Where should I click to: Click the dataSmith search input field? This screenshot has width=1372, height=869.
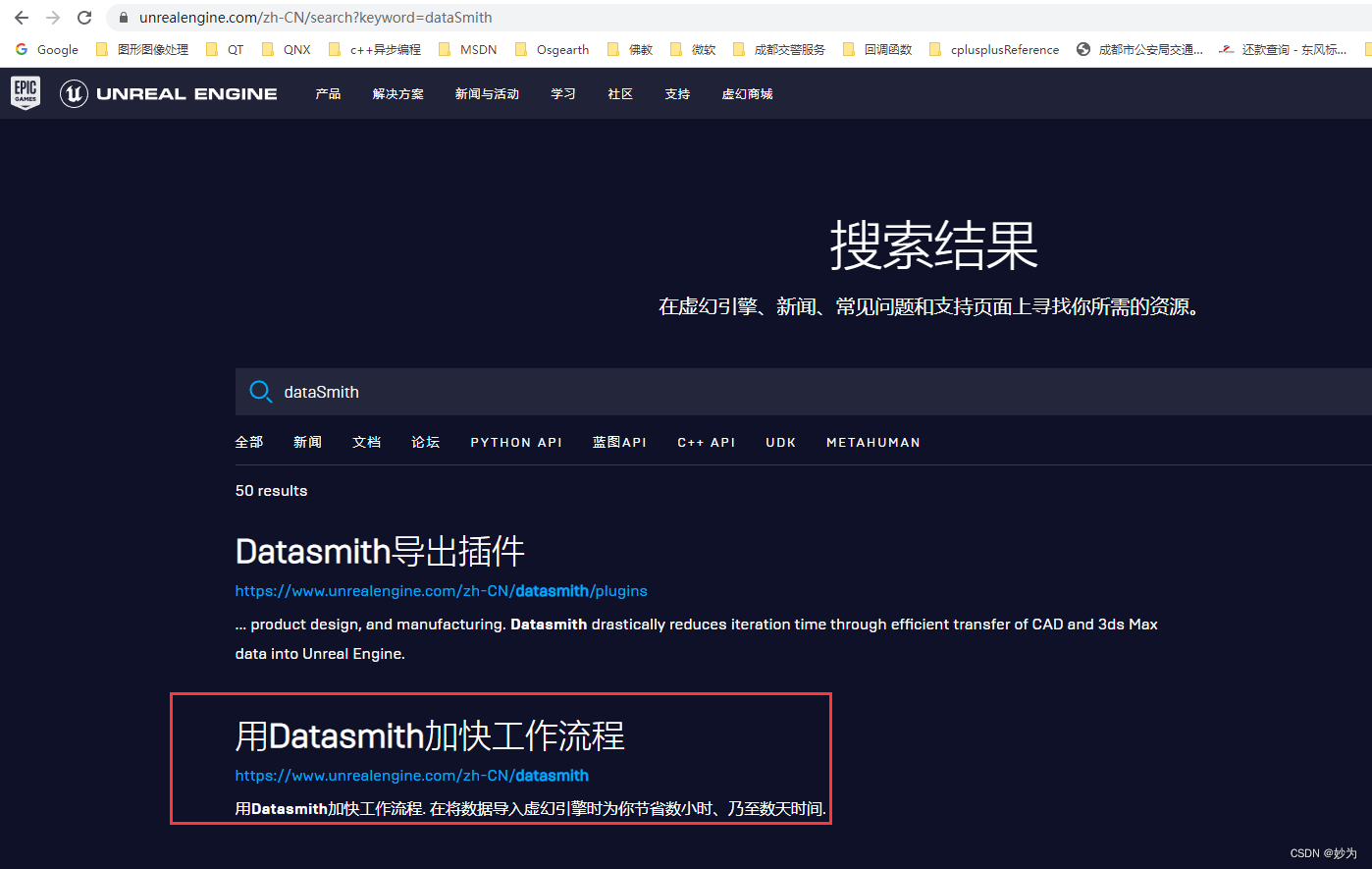[x=589, y=392]
